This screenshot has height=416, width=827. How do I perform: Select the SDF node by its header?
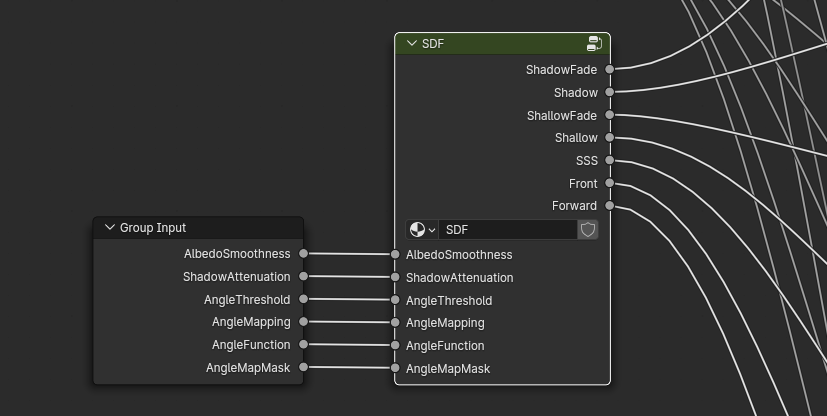point(500,44)
